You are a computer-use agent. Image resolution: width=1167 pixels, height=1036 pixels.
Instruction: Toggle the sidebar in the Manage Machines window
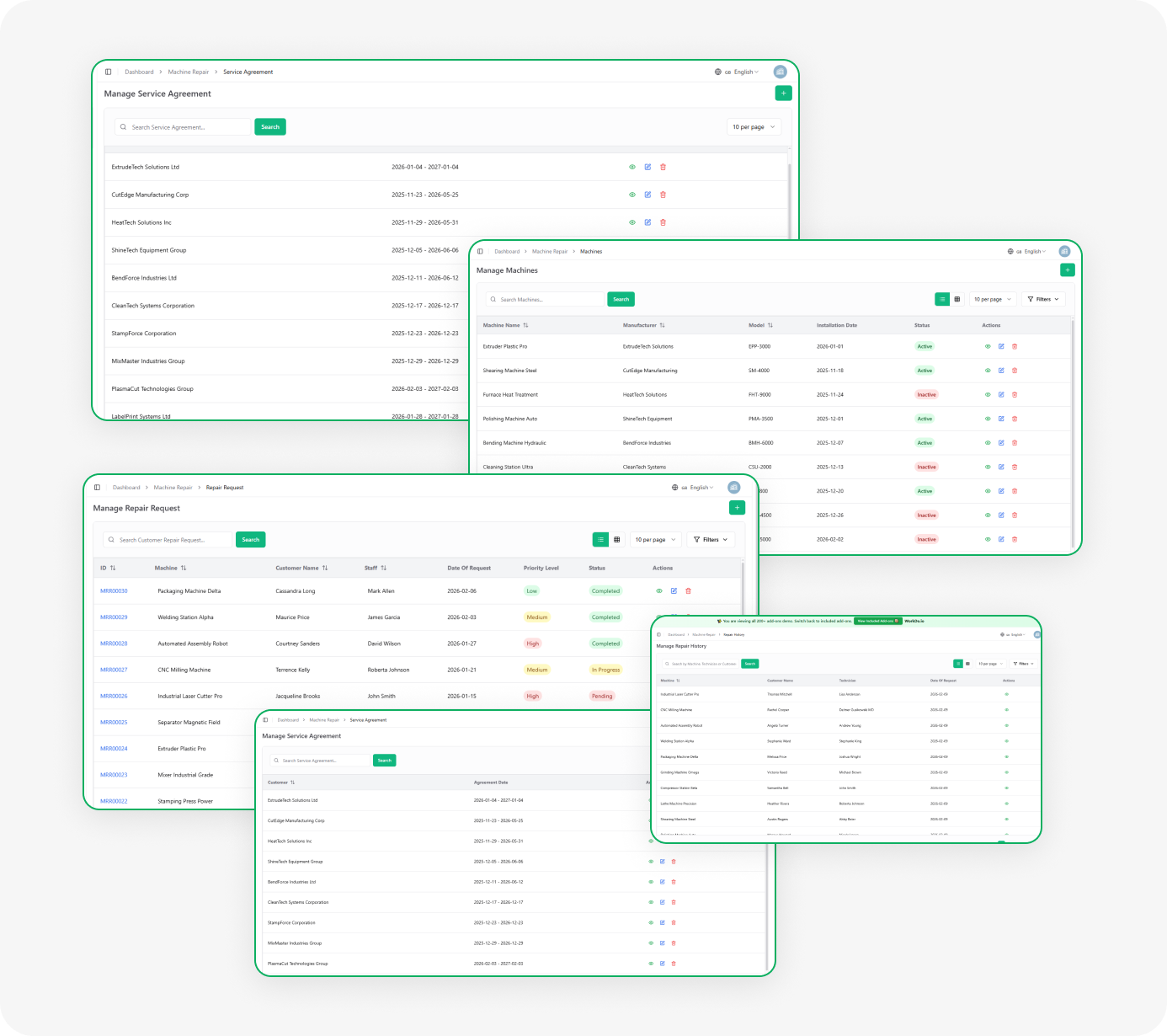(480, 251)
